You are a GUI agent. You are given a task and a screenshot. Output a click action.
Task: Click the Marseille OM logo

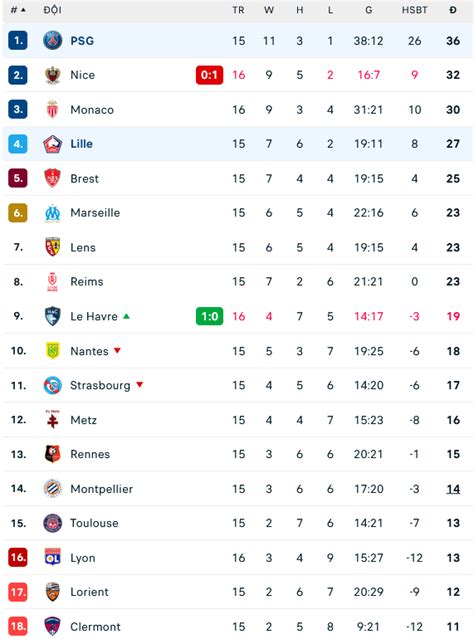[53, 213]
